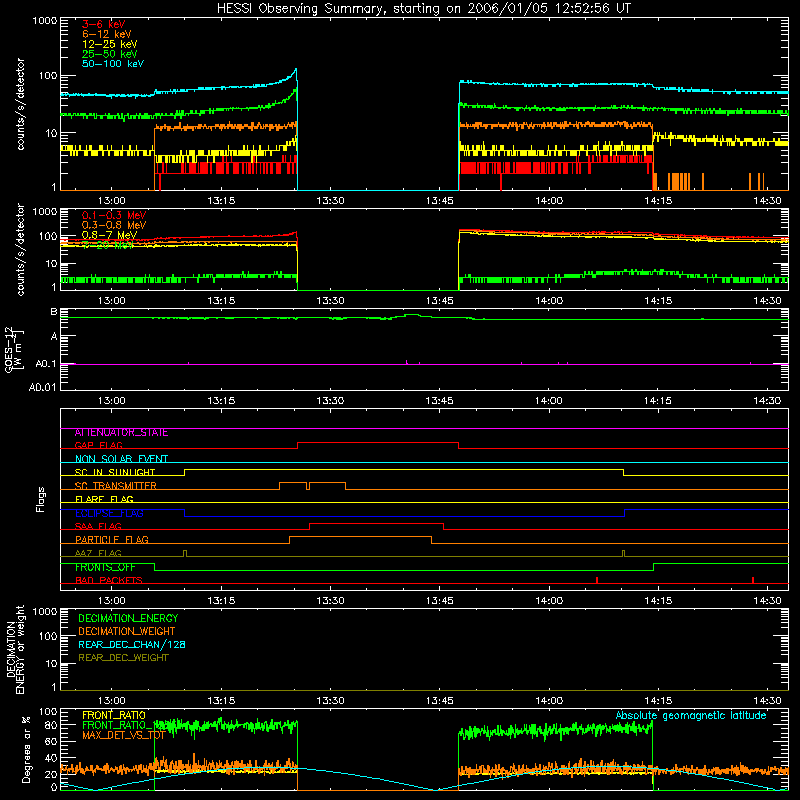Click the raised GAP_FLAG segment in Flags panel
Image resolution: width=800 pixels, height=800 pixels.
[x=378, y=443]
